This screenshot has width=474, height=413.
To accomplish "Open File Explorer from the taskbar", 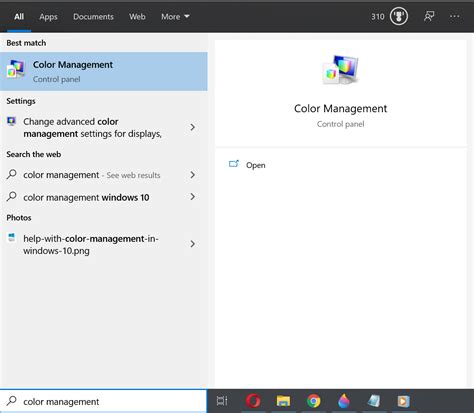I will [283, 401].
